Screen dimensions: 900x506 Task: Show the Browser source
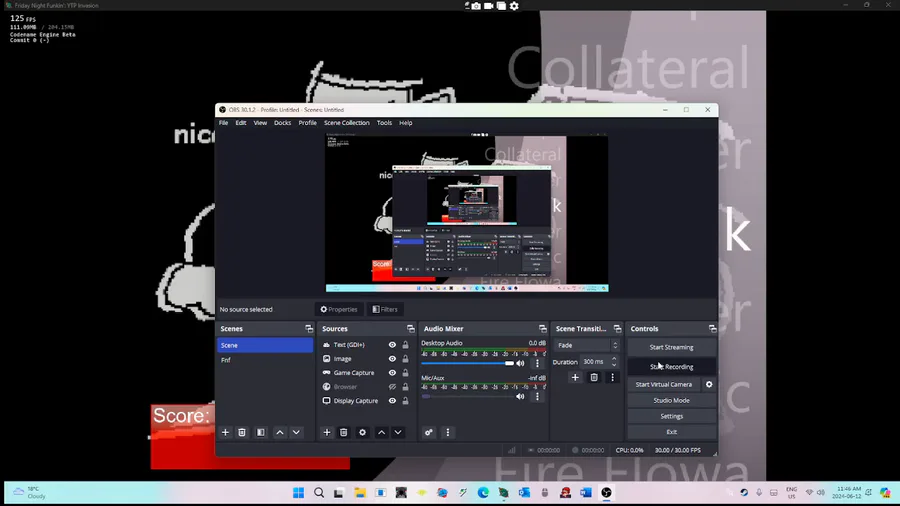pyautogui.click(x=392, y=387)
